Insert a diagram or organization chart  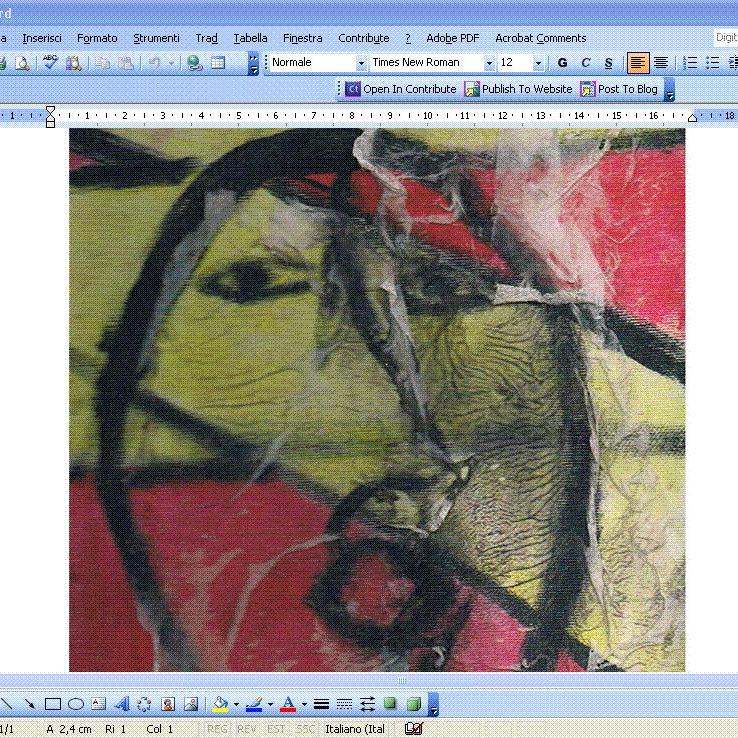144,704
